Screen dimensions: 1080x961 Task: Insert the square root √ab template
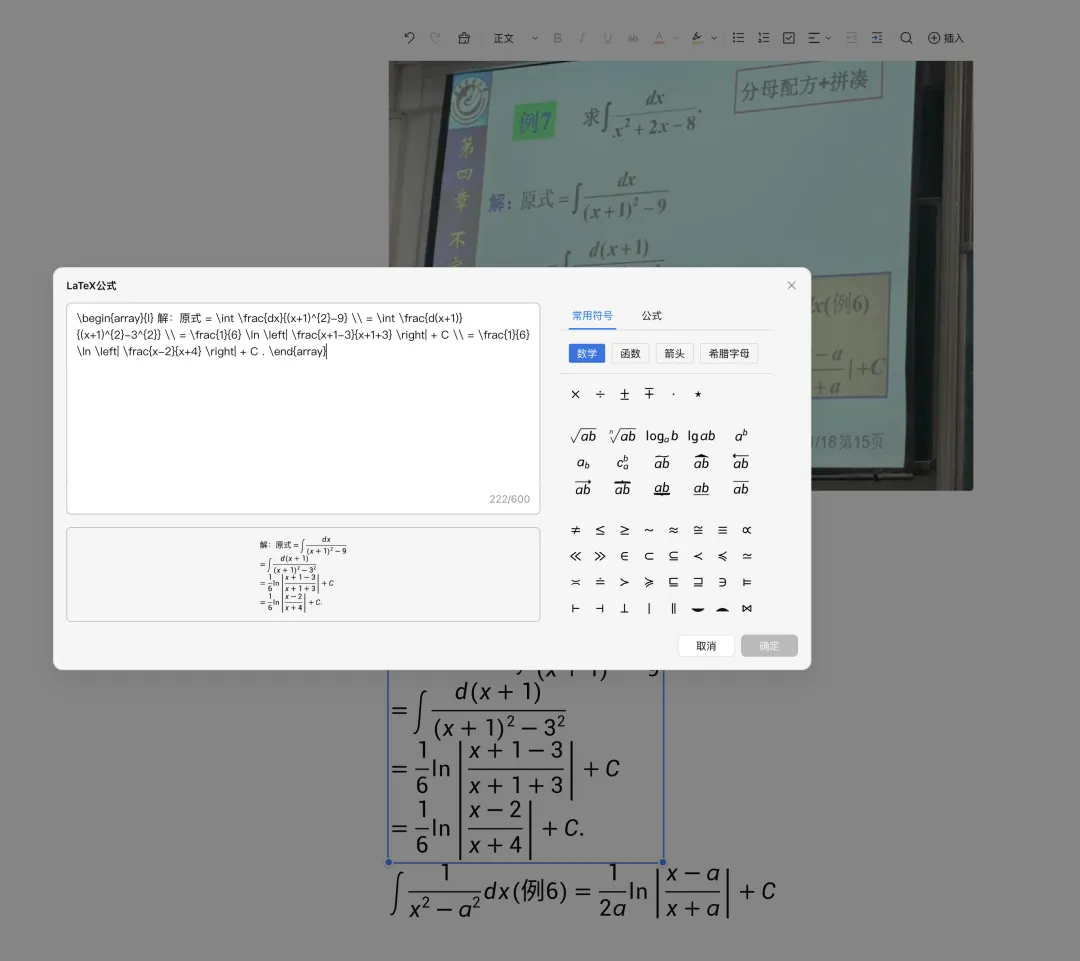583,436
